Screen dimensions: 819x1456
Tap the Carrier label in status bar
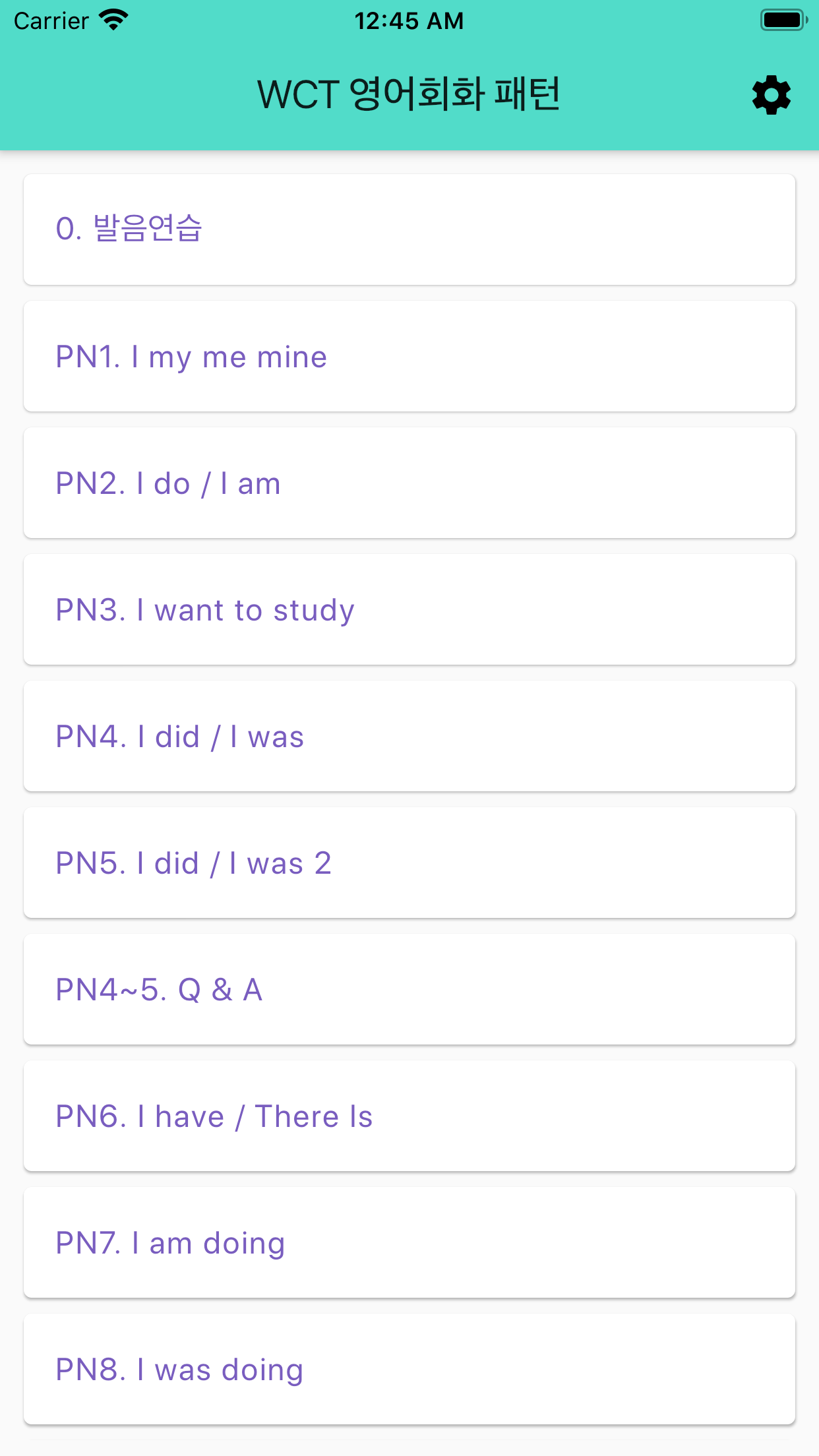click(x=51, y=21)
